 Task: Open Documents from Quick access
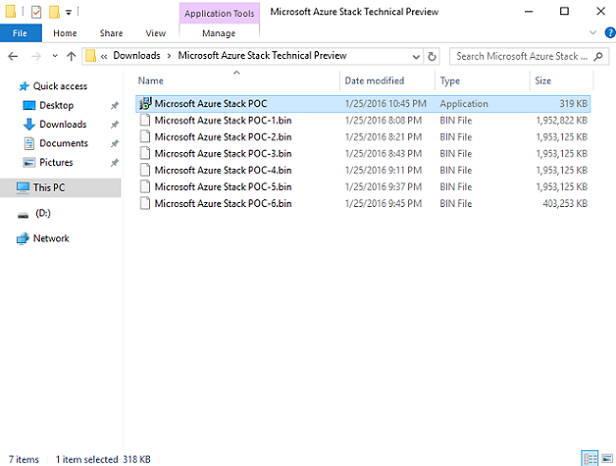pyautogui.click(x=64, y=143)
